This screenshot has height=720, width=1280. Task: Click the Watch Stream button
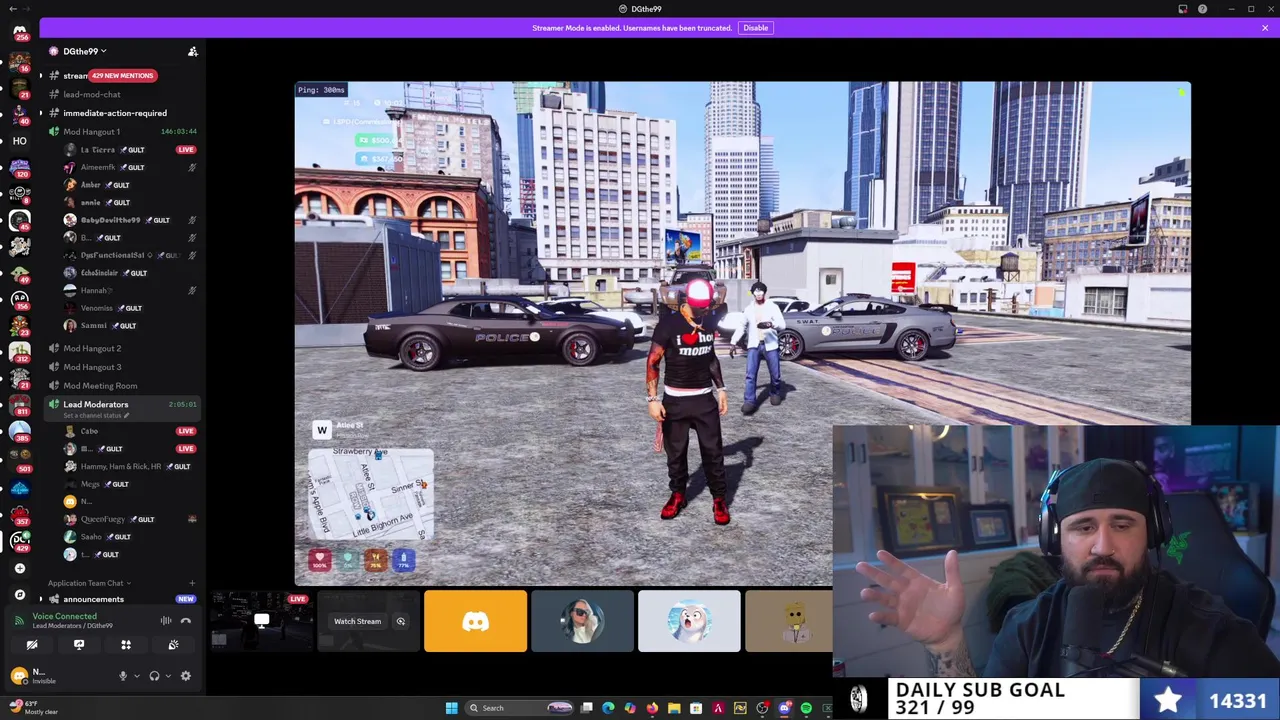tap(357, 621)
